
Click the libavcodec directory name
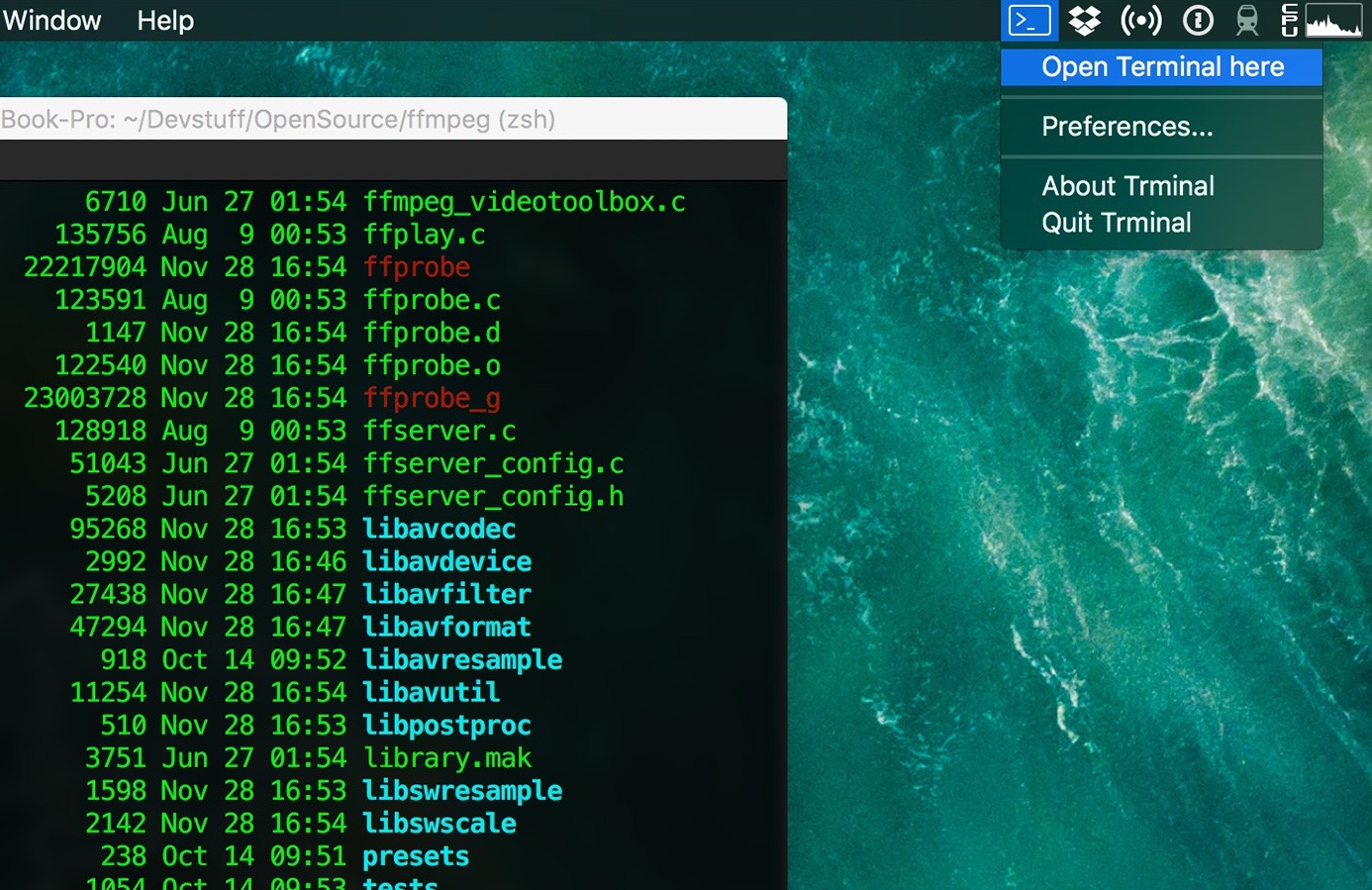click(x=440, y=529)
